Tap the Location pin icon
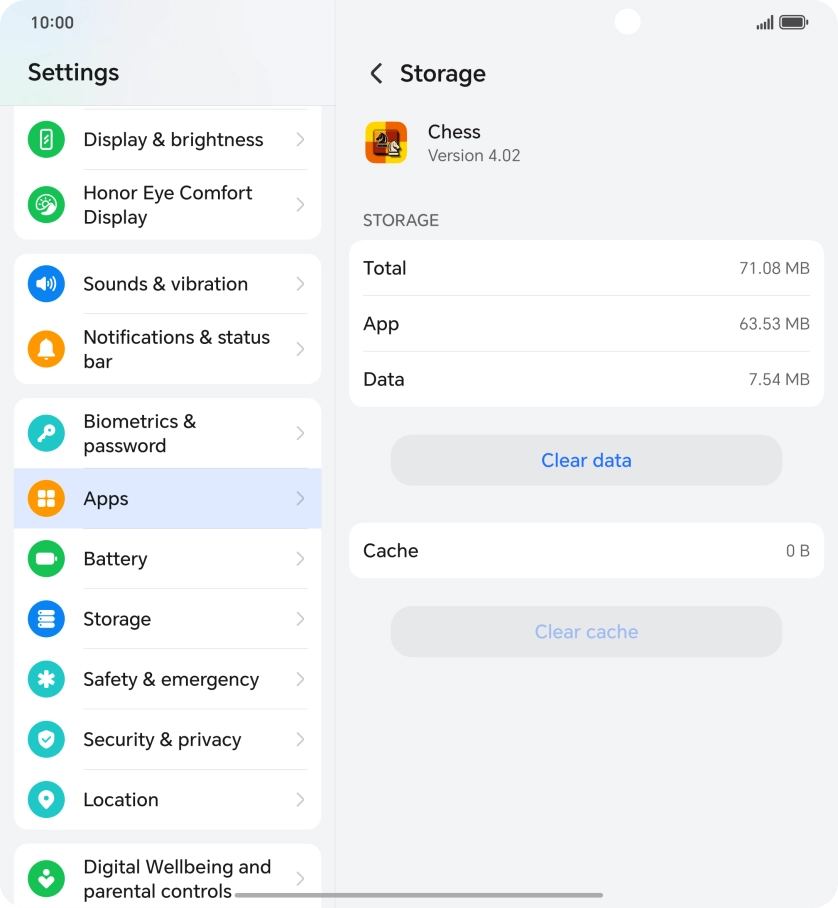Screen dimensions: 838x908 46,800
